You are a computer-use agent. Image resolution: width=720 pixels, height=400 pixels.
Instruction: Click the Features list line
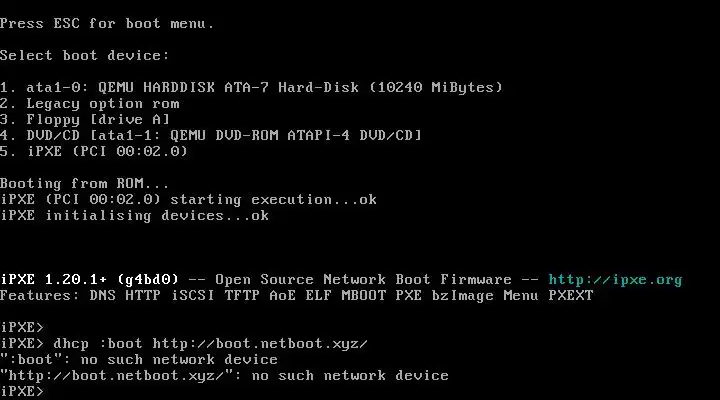click(x=296, y=296)
